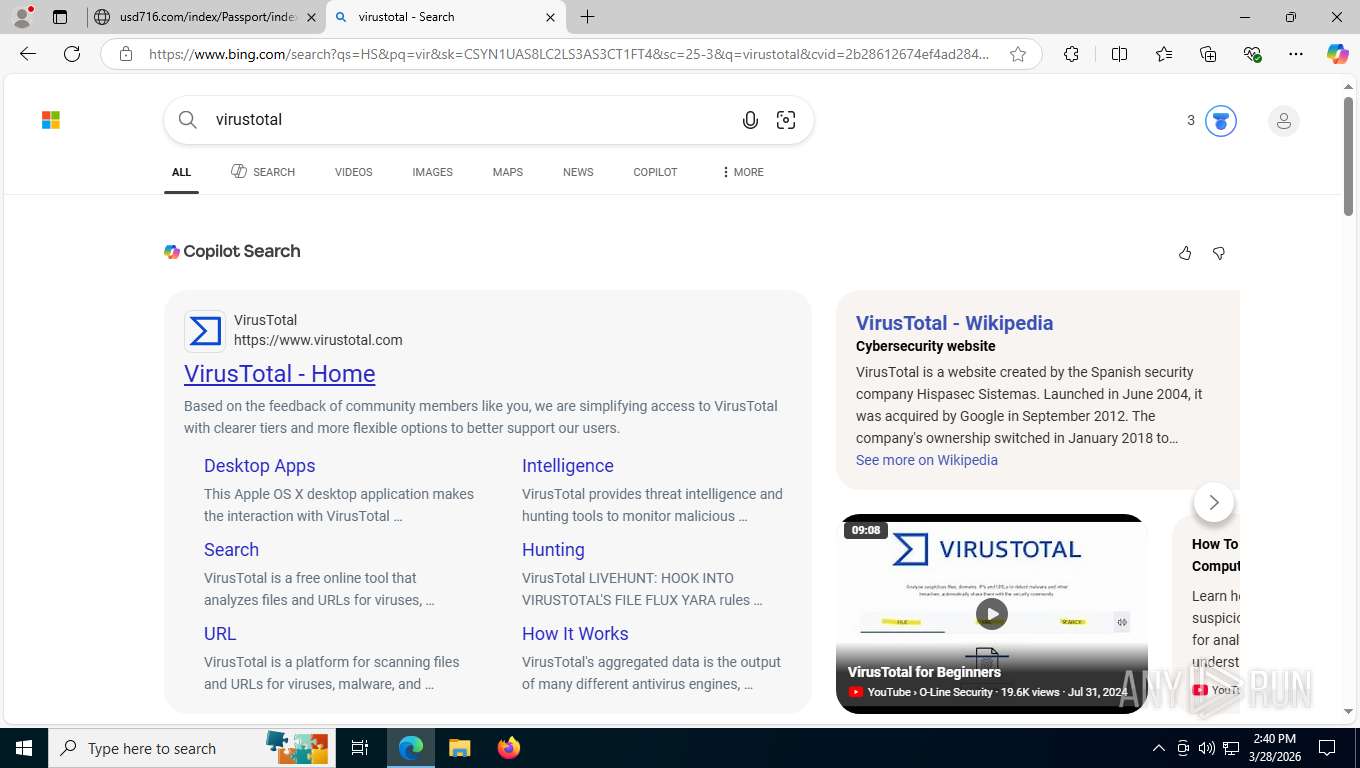Open Microsoft Rewards medal icon
This screenshot has width=1360, height=768.
point(1220,121)
